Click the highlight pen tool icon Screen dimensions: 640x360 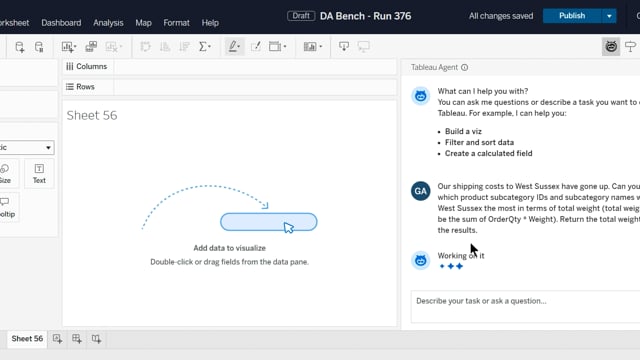[x=234, y=47]
